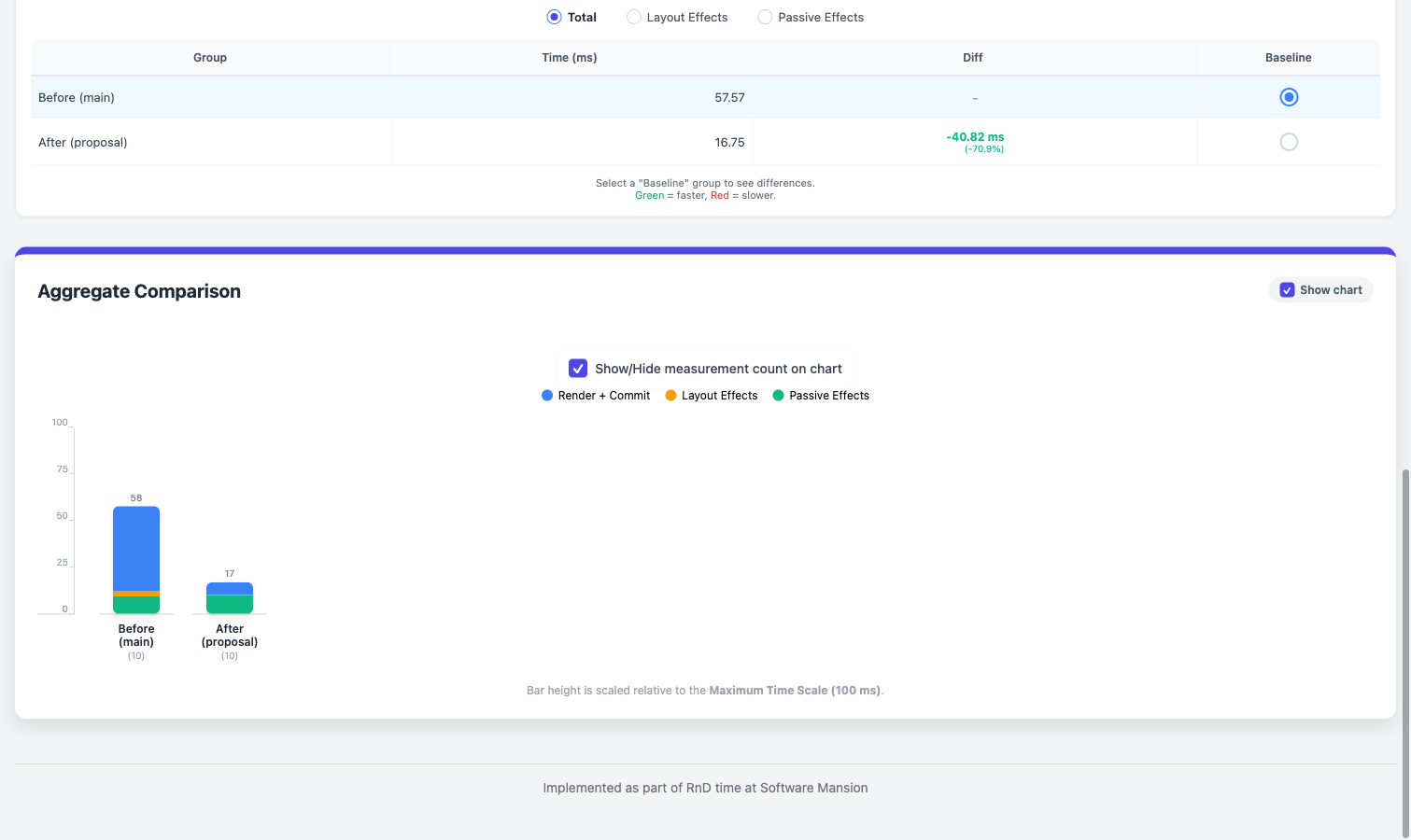1411x840 pixels.
Task: Click the green segment of Before (main) bar
Action: [x=136, y=605]
